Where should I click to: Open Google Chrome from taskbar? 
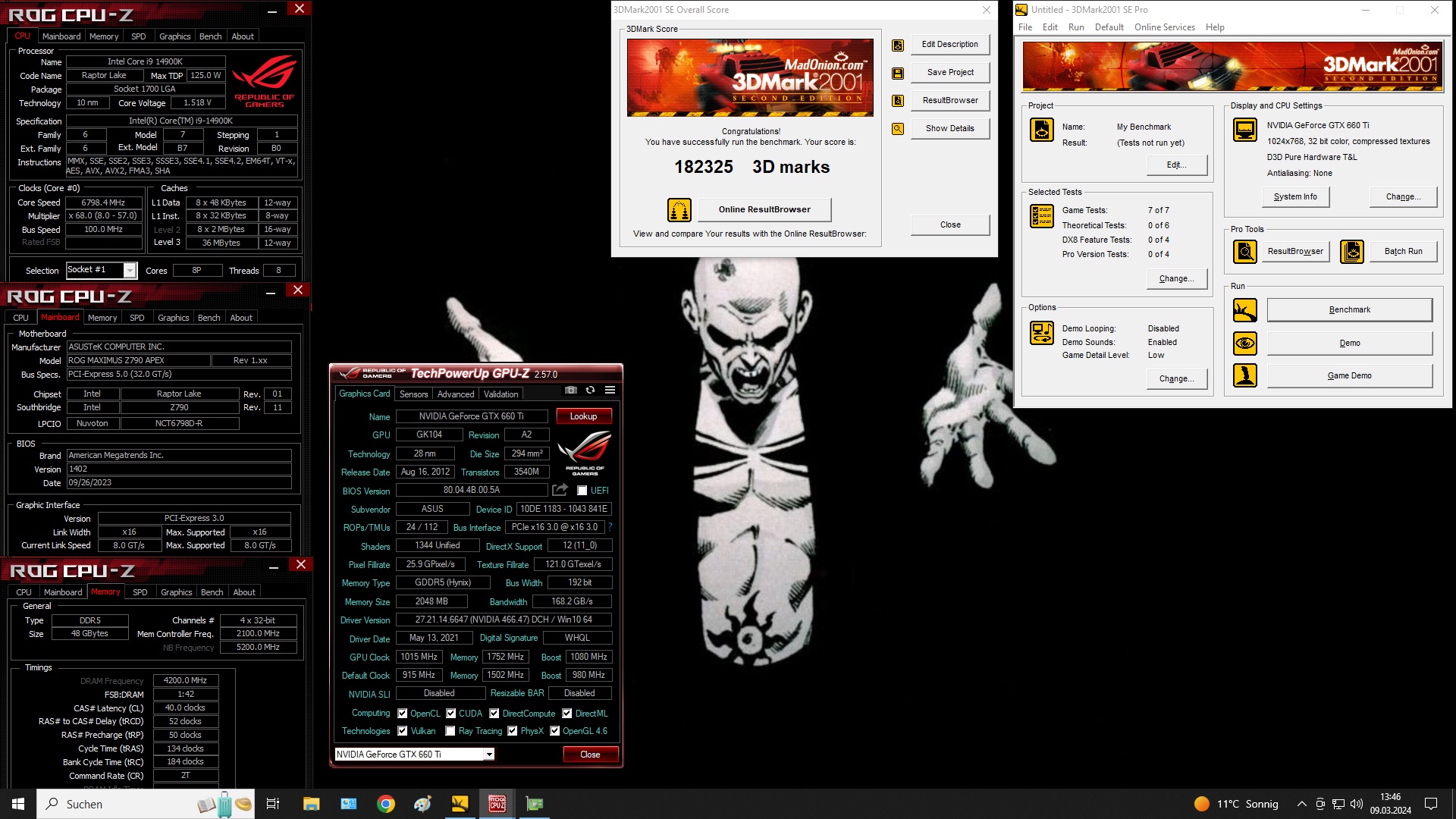pos(386,804)
